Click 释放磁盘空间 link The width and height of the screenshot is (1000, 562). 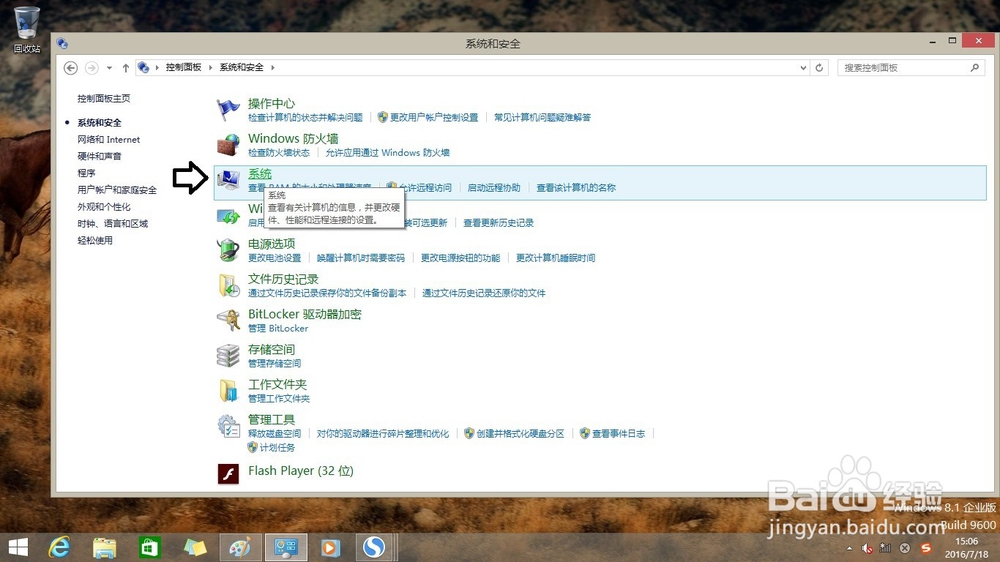274,433
